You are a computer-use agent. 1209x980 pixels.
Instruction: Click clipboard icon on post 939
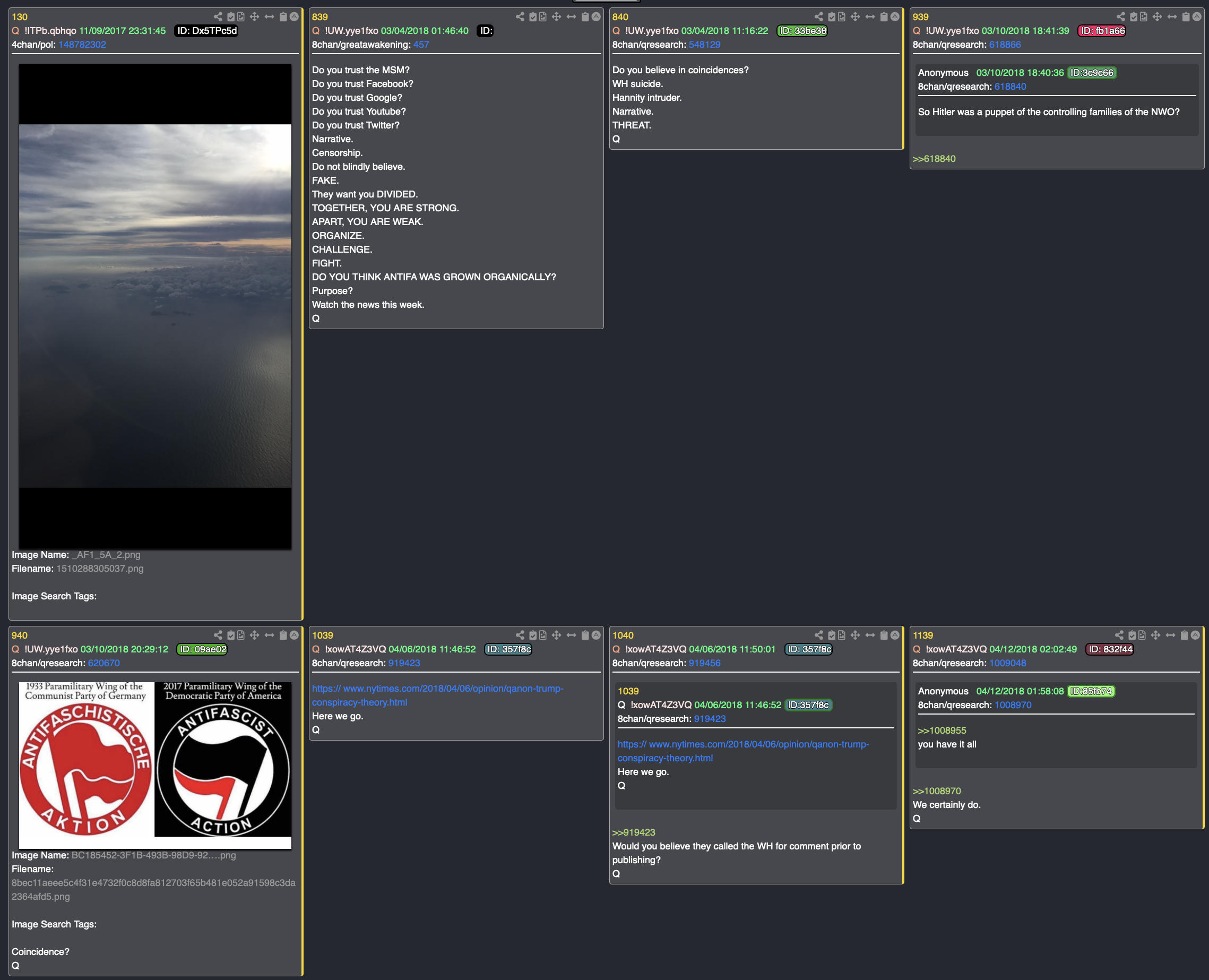tap(1186, 17)
